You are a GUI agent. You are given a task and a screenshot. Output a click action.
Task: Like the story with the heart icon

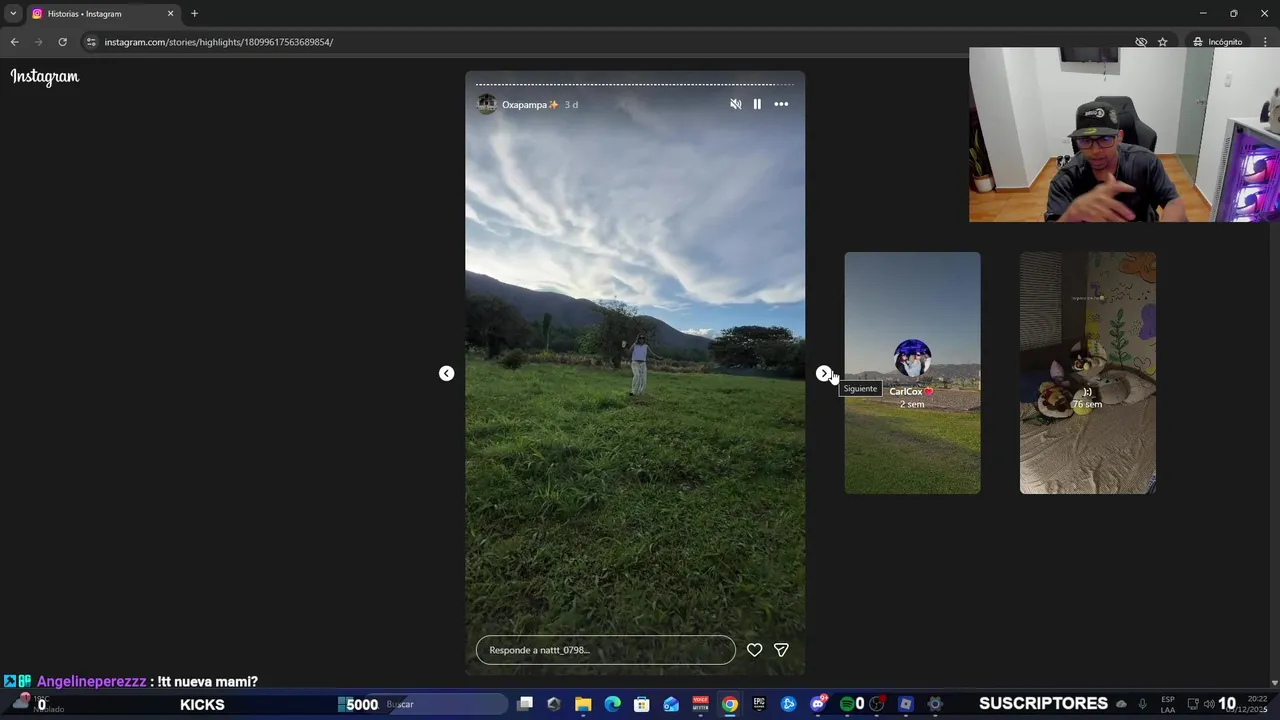coord(755,650)
